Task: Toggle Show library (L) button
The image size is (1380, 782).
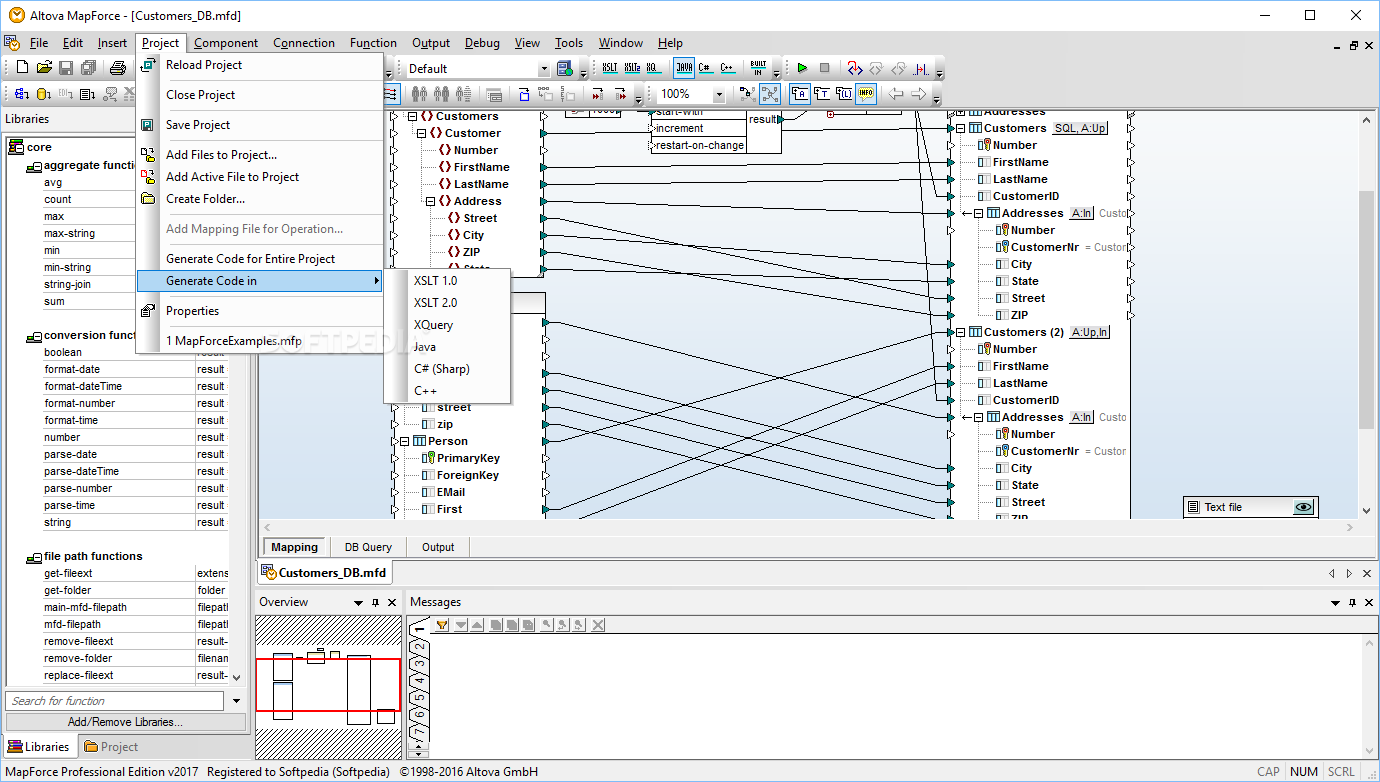Action: pyautogui.click(x=844, y=94)
